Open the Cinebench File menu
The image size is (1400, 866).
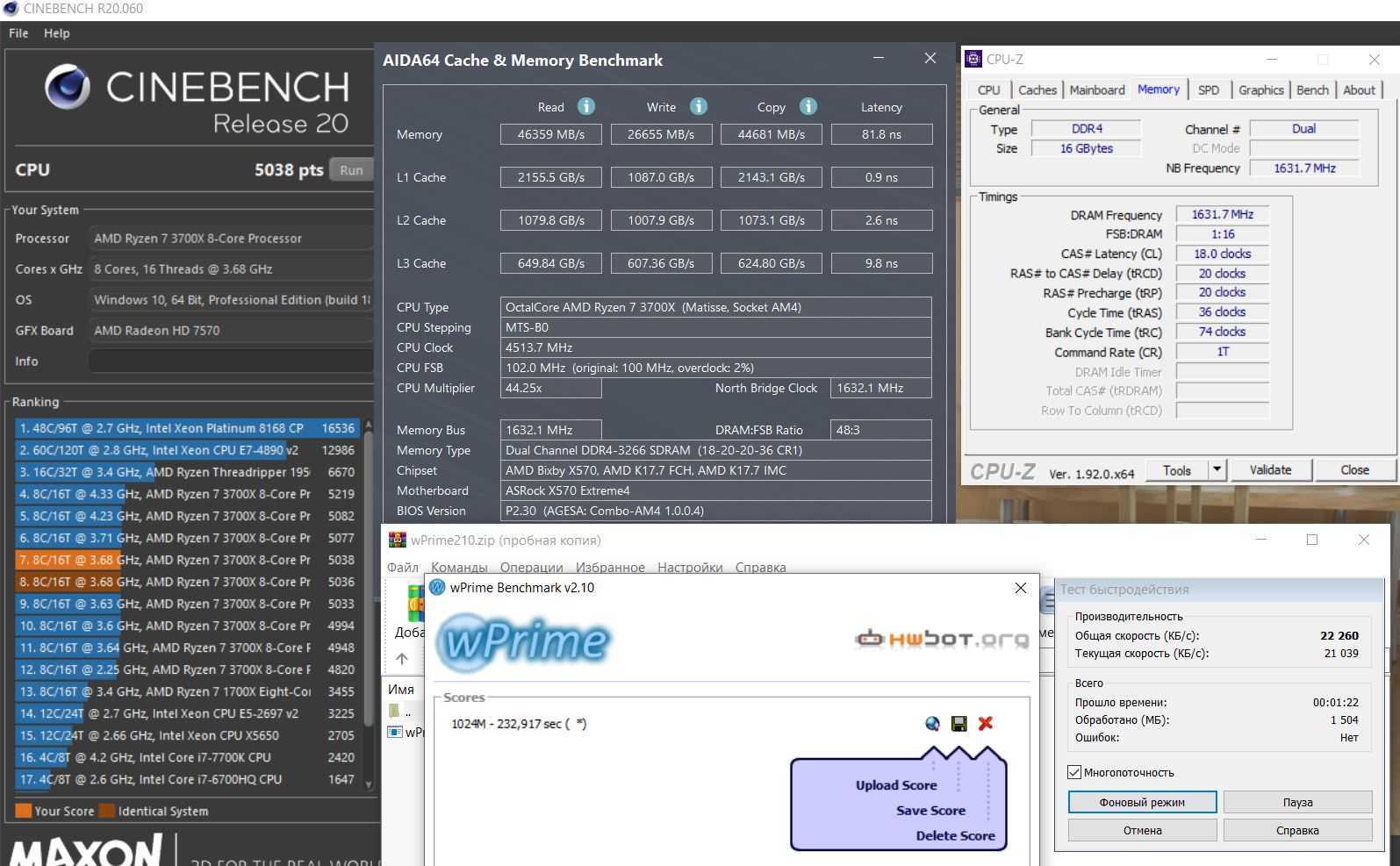pos(18,33)
